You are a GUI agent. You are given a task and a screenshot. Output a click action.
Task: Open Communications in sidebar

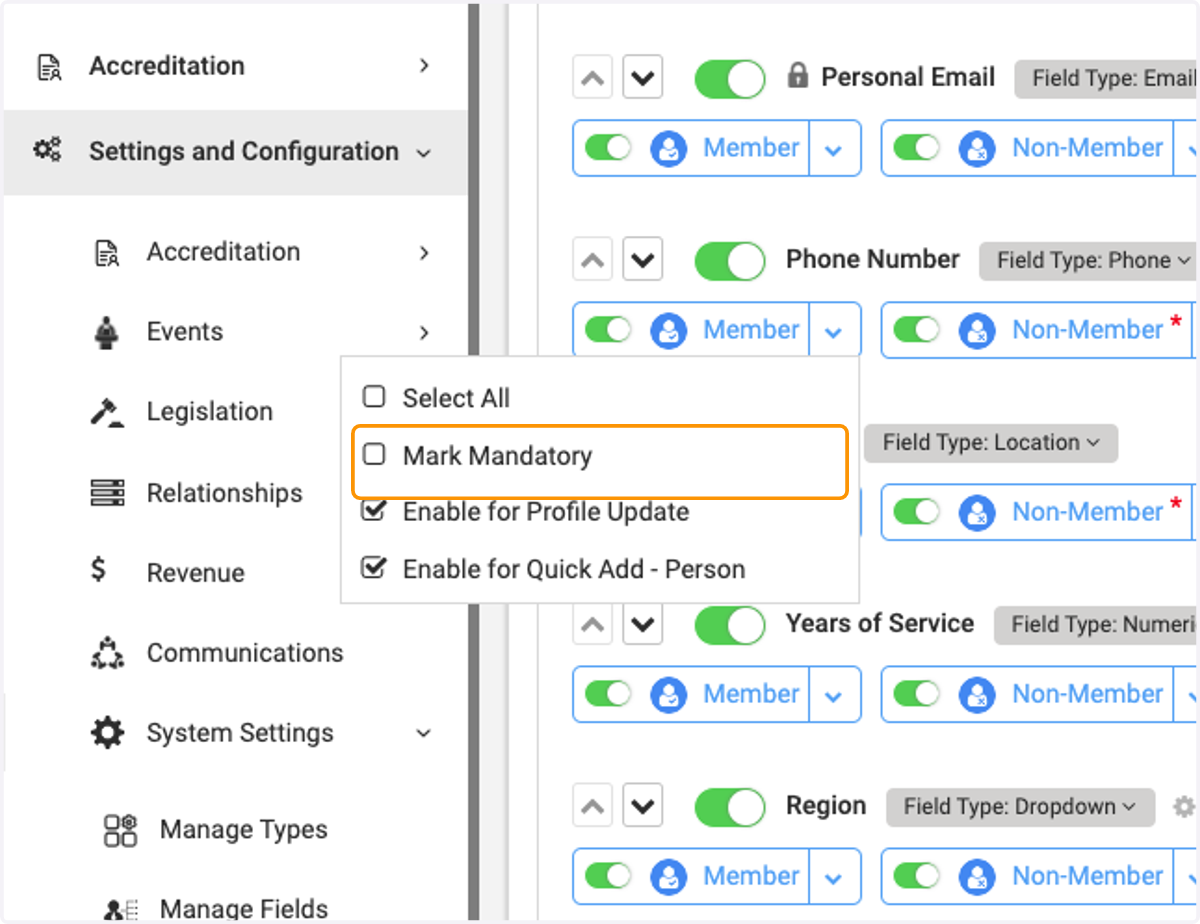point(245,653)
